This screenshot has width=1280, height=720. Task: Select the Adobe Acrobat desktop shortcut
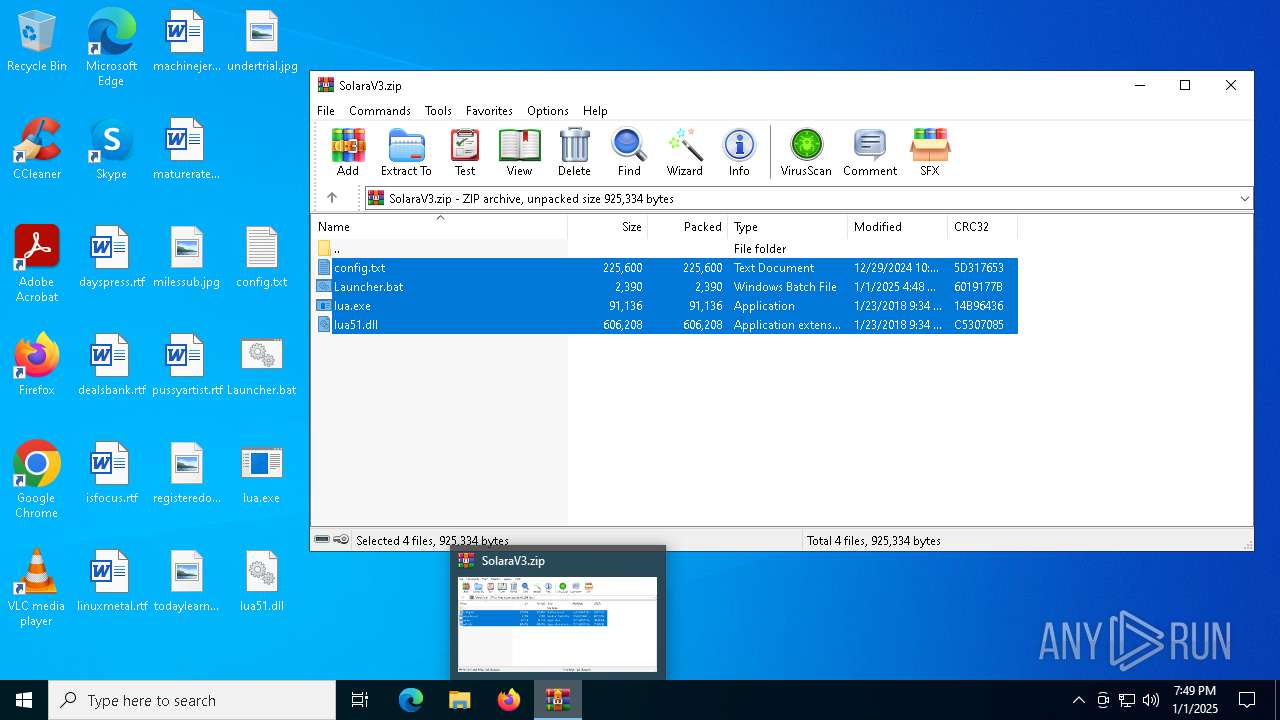click(37, 264)
